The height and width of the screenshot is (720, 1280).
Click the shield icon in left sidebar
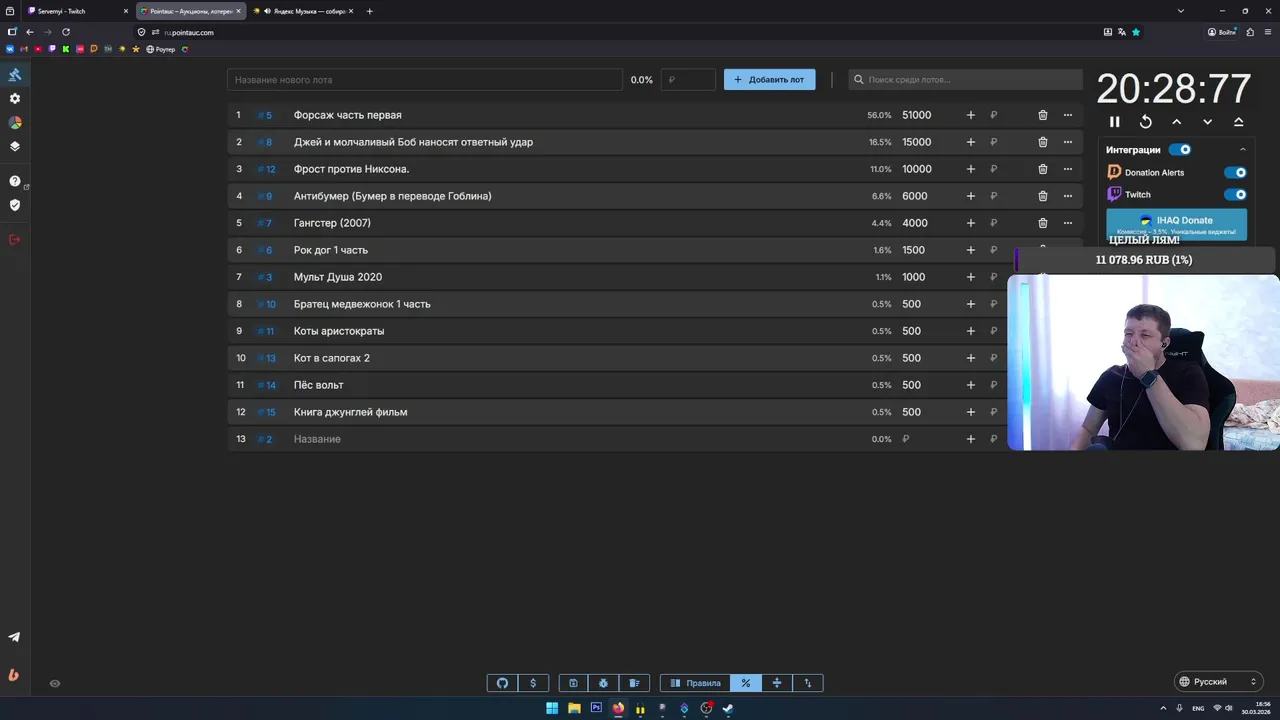coord(14,205)
